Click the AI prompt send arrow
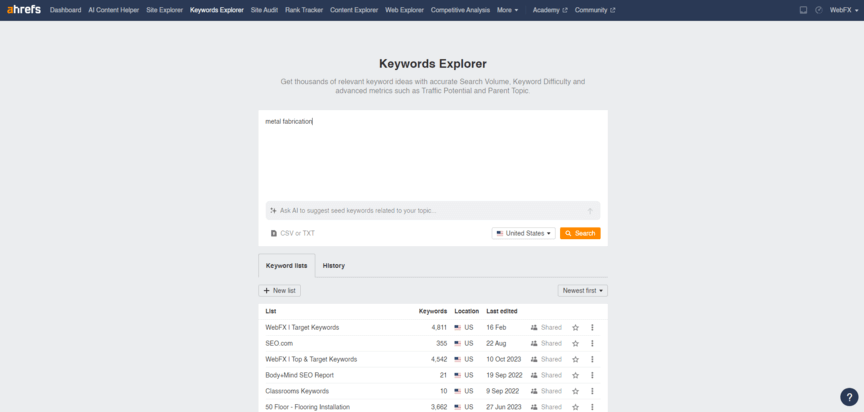The width and height of the screenshot is (864, 412). coord(590,210)
